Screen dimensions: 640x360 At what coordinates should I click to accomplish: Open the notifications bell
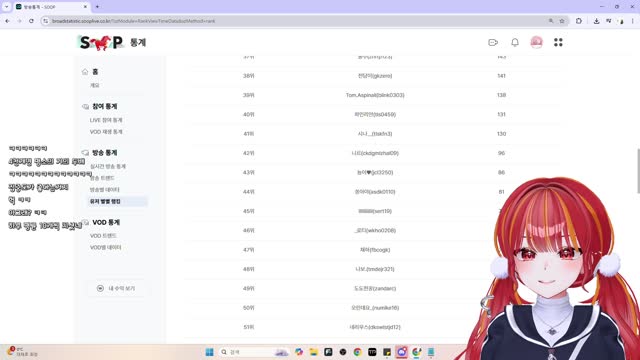pos(515,42)
